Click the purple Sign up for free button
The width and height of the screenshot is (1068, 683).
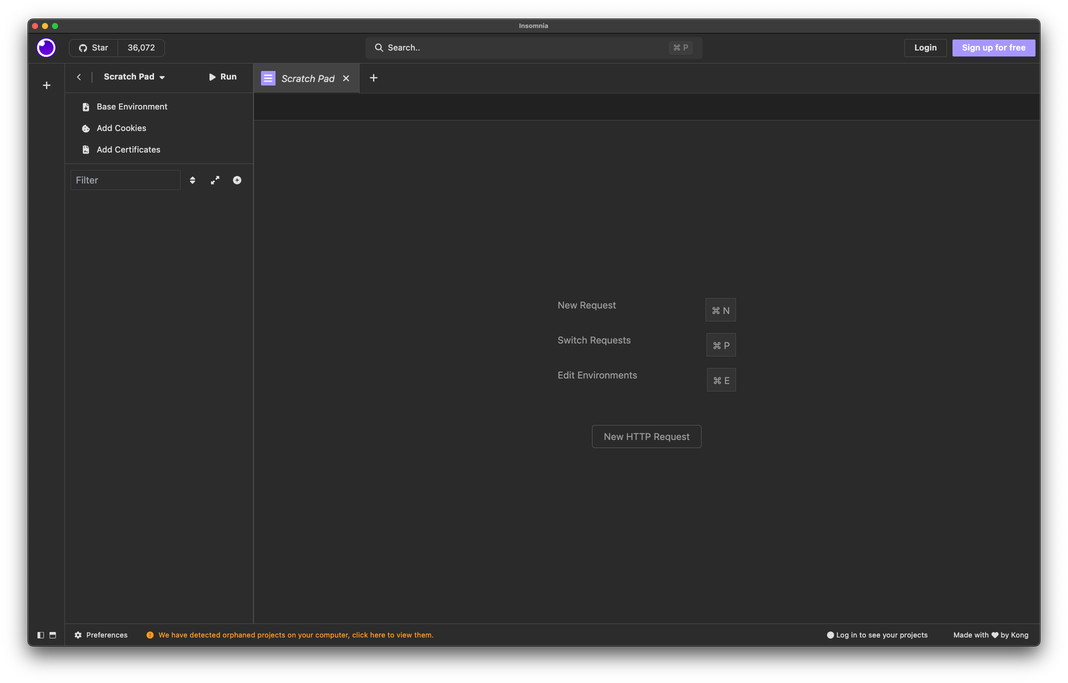(993, 47)
